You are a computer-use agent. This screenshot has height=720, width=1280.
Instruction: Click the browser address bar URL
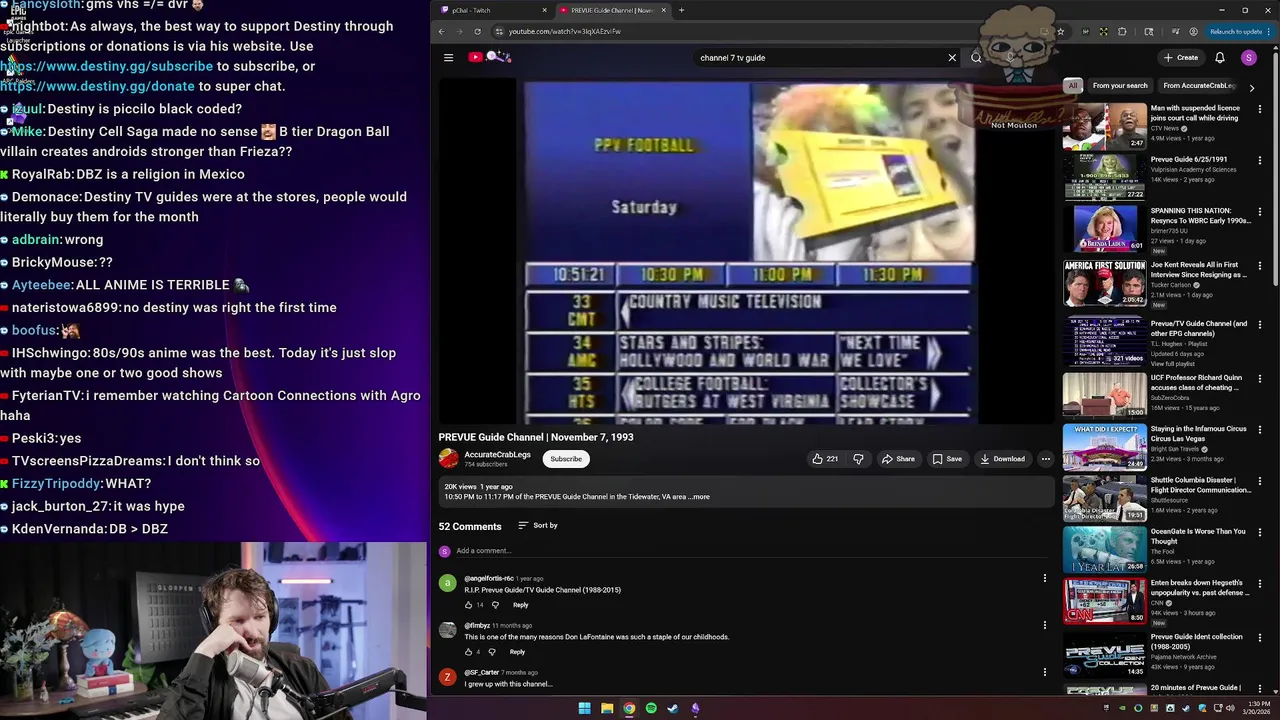tap(565, 31)
